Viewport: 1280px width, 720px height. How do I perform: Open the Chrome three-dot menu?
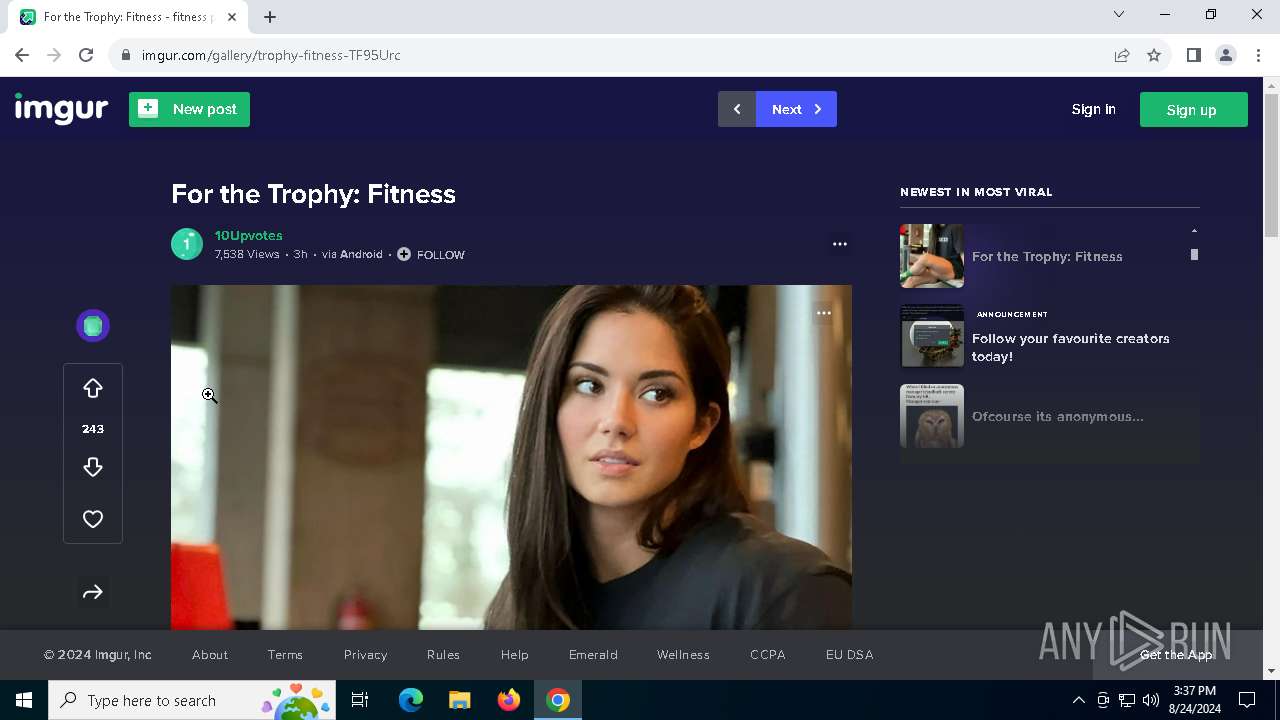point(1258,55)
